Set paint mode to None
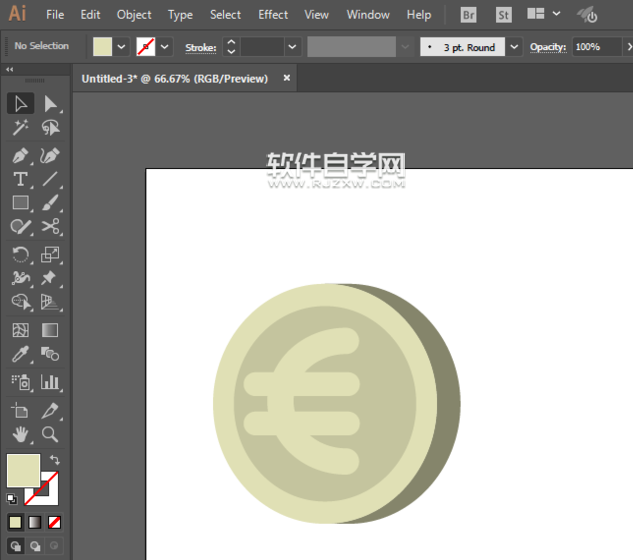Viewport: 633px width, 560px height. pyautogui.click(x=54, y=522)
